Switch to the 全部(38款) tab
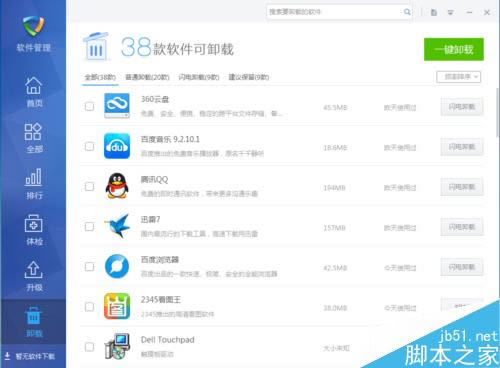The image size is (500, 368). 100,77
